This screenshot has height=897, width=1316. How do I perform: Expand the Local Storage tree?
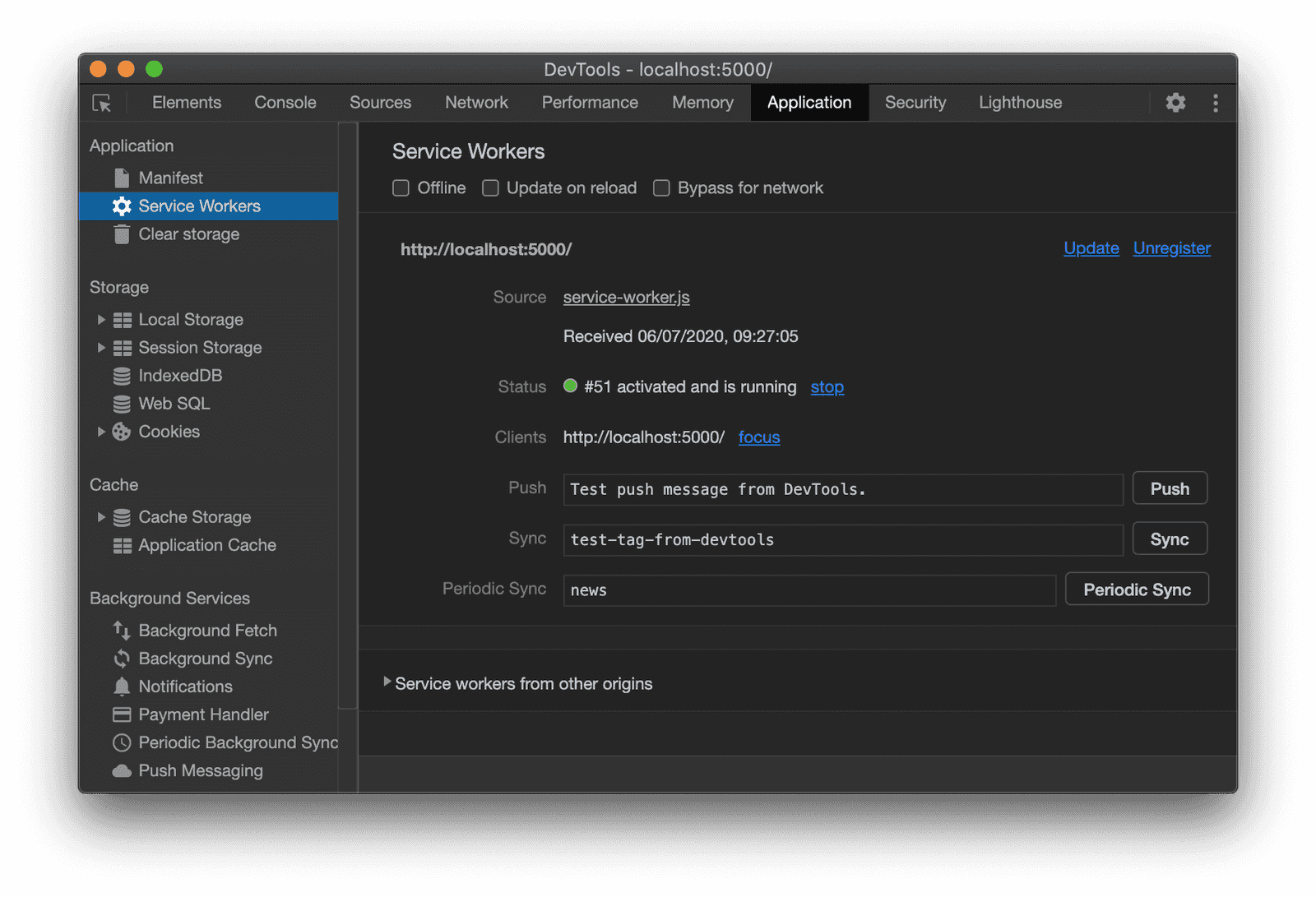click(x=101, y=320)
